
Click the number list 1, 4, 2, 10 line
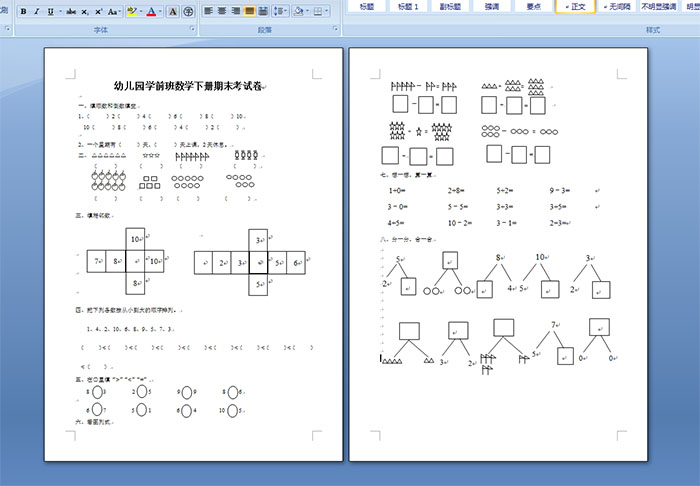130,329
